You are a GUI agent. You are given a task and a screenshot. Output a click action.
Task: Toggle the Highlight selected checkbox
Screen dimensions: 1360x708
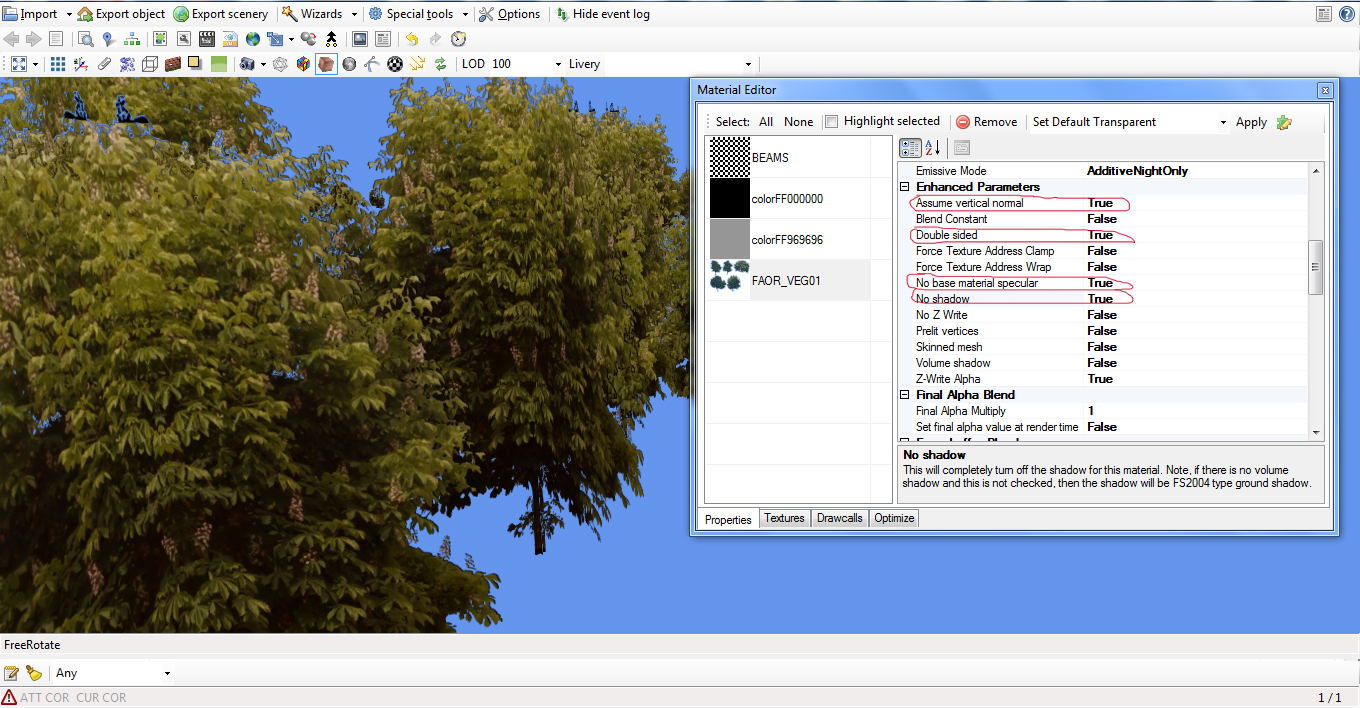[x=831, y=122]
